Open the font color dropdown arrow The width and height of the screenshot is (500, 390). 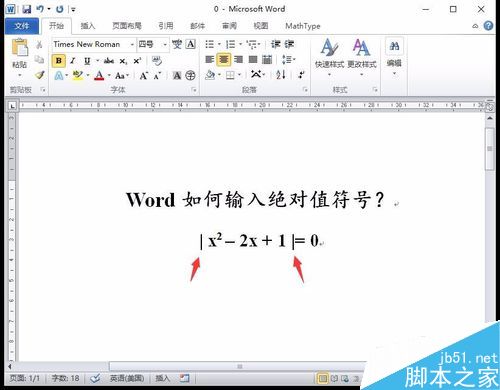(x=109, y=76)
